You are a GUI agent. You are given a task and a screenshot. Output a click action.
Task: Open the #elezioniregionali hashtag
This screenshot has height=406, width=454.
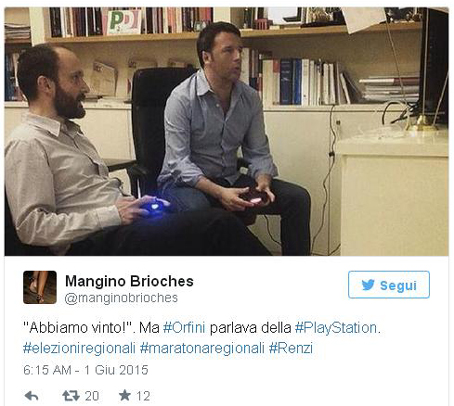click(79, 348)
